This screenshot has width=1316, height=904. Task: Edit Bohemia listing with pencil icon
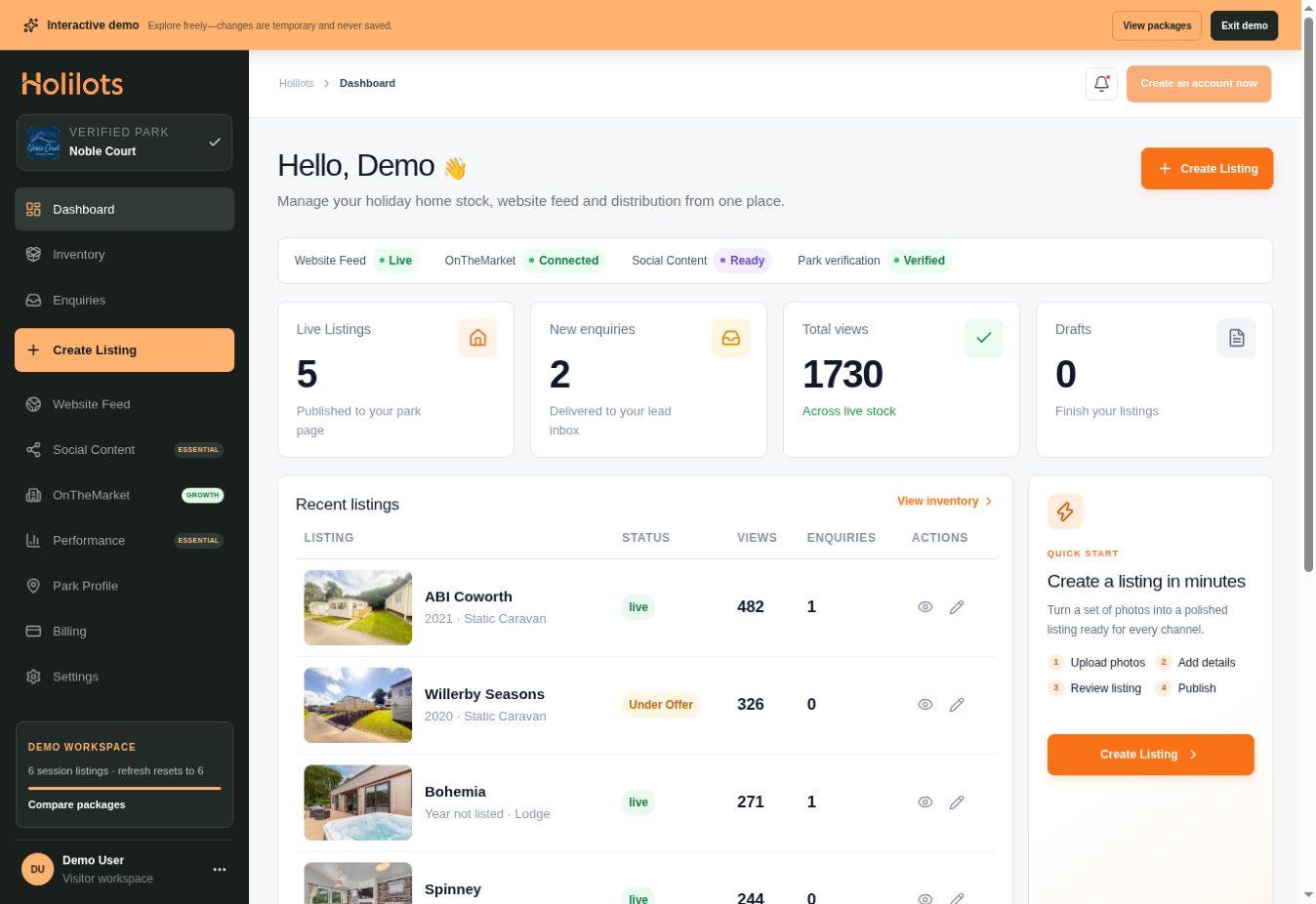point(957,802)
